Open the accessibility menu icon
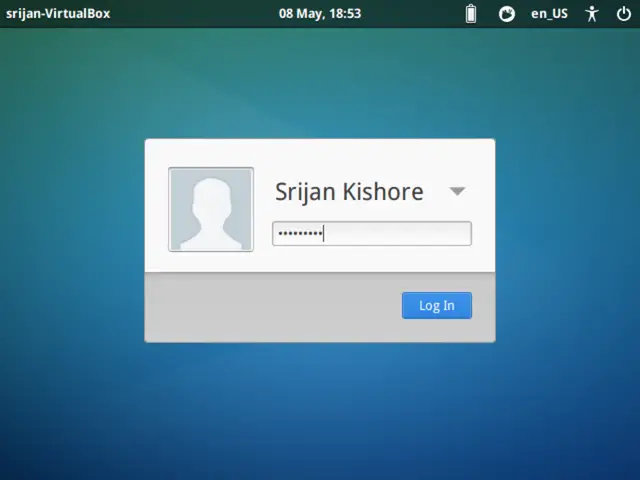Image resolution: width=640 pixels, height=480 pixels. (x=591, y=14)
